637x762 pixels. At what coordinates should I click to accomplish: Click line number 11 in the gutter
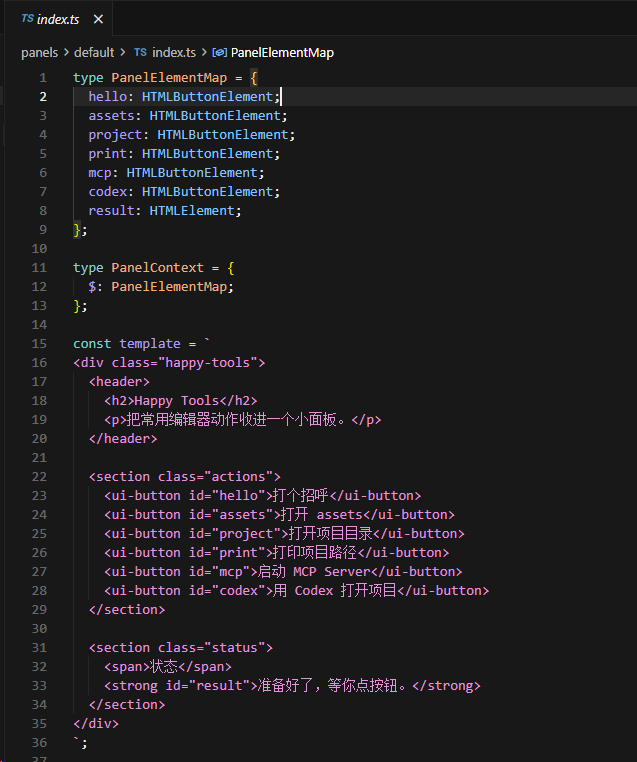(x=39, y=268)
